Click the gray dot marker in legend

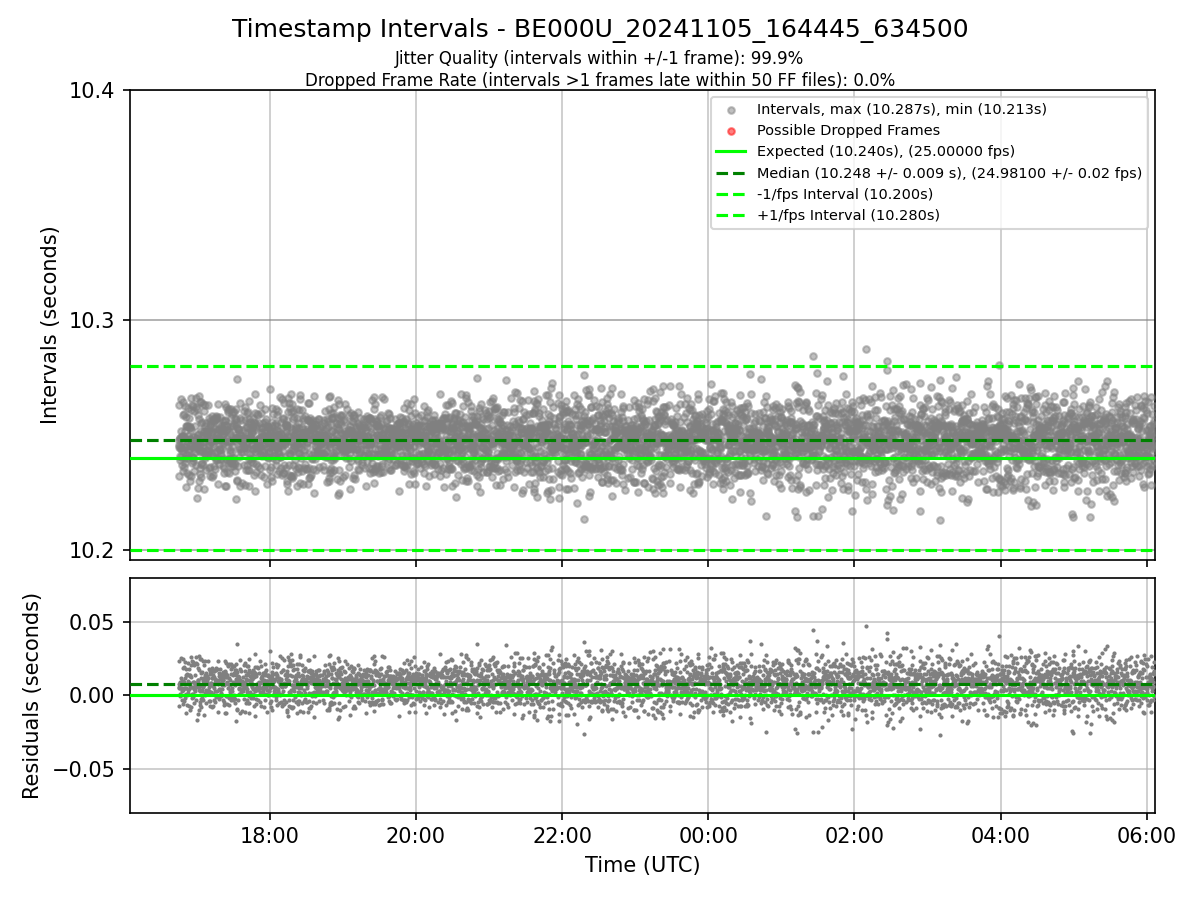[x=731, y=110]
